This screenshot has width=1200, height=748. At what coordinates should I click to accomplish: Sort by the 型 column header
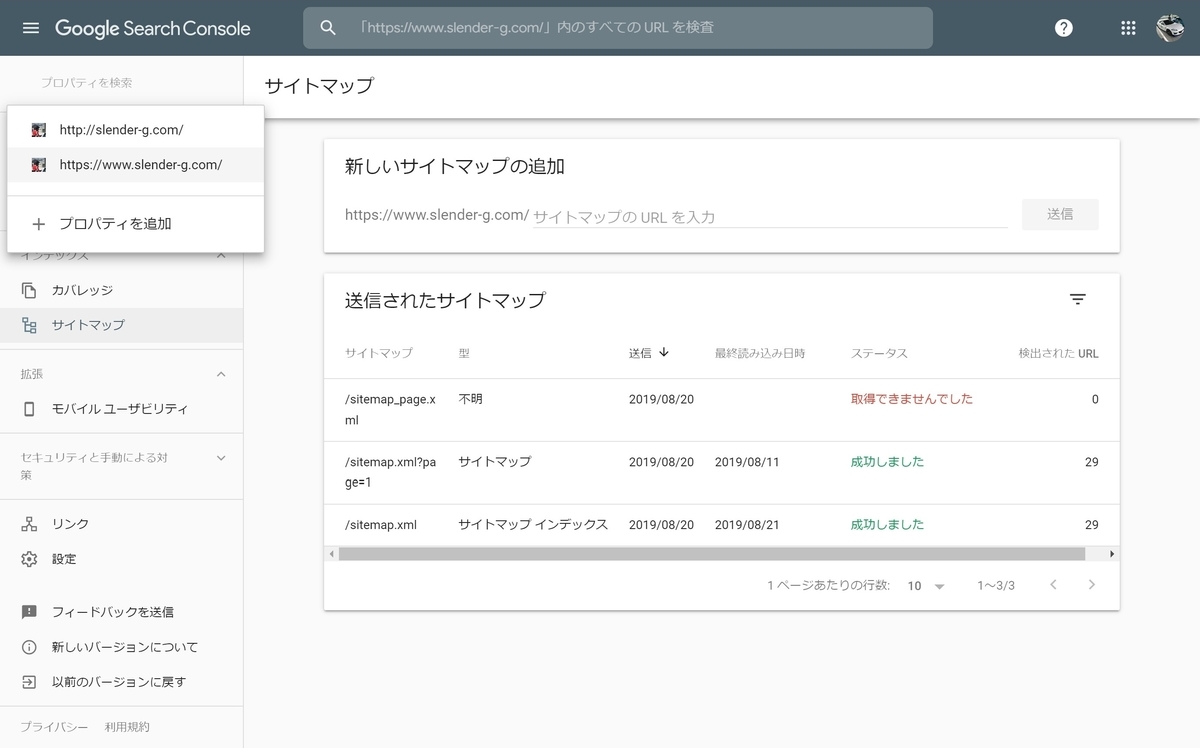tap(464, 353)
